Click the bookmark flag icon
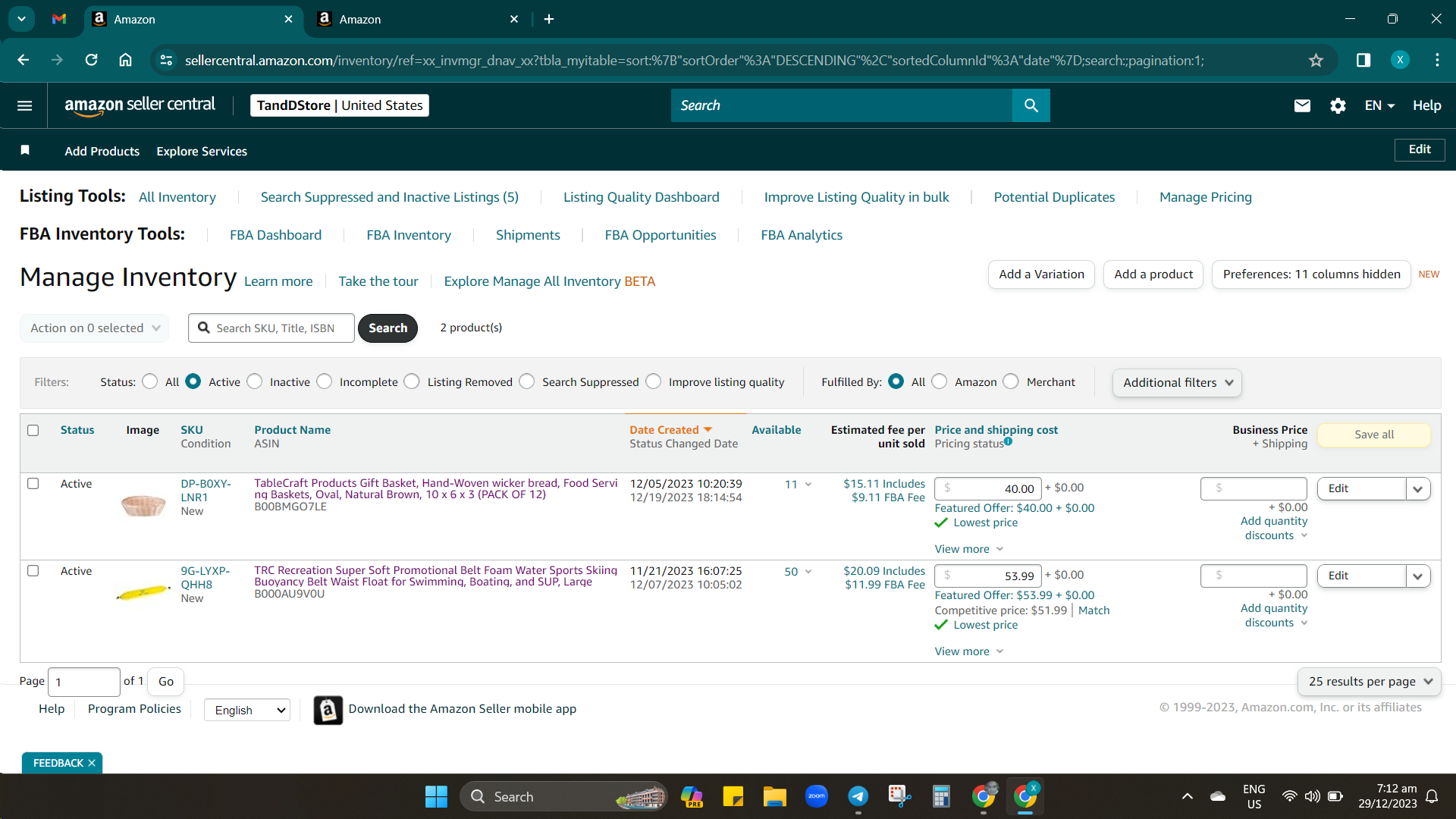The width and height of the screenshot is (1456, 819). [25, 150]
